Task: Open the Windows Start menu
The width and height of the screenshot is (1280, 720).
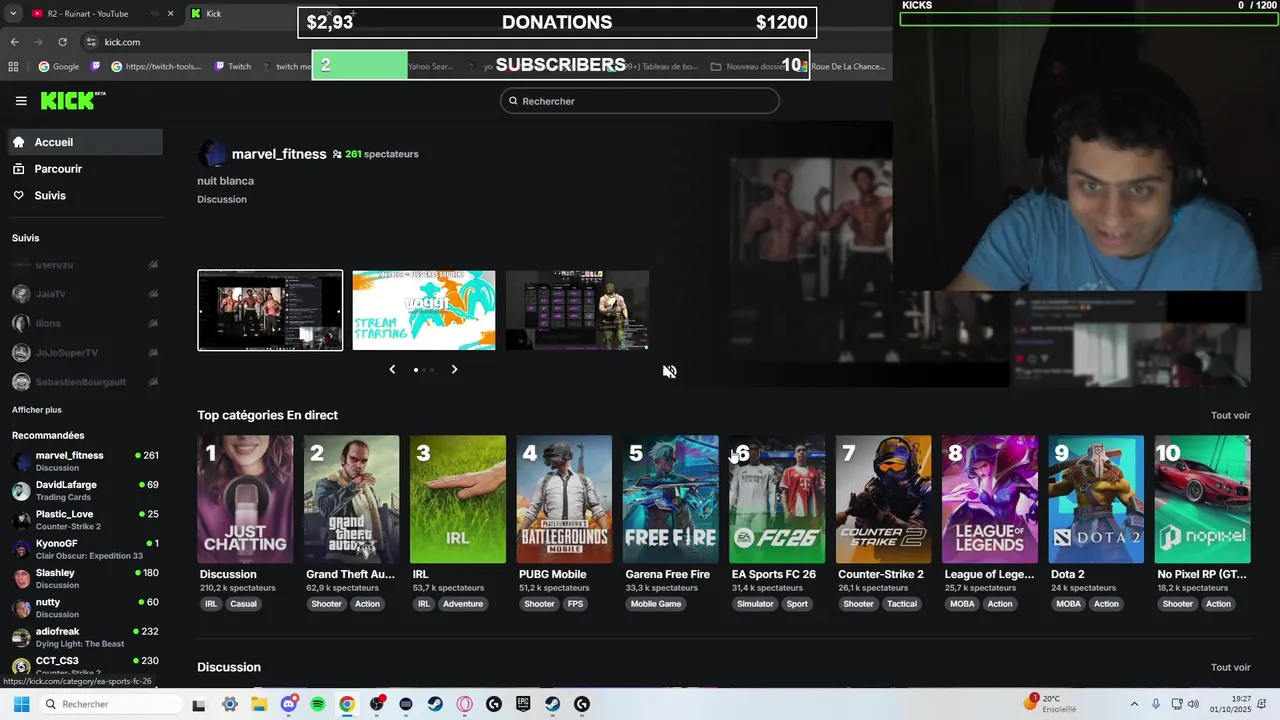Action: point(21,704)
